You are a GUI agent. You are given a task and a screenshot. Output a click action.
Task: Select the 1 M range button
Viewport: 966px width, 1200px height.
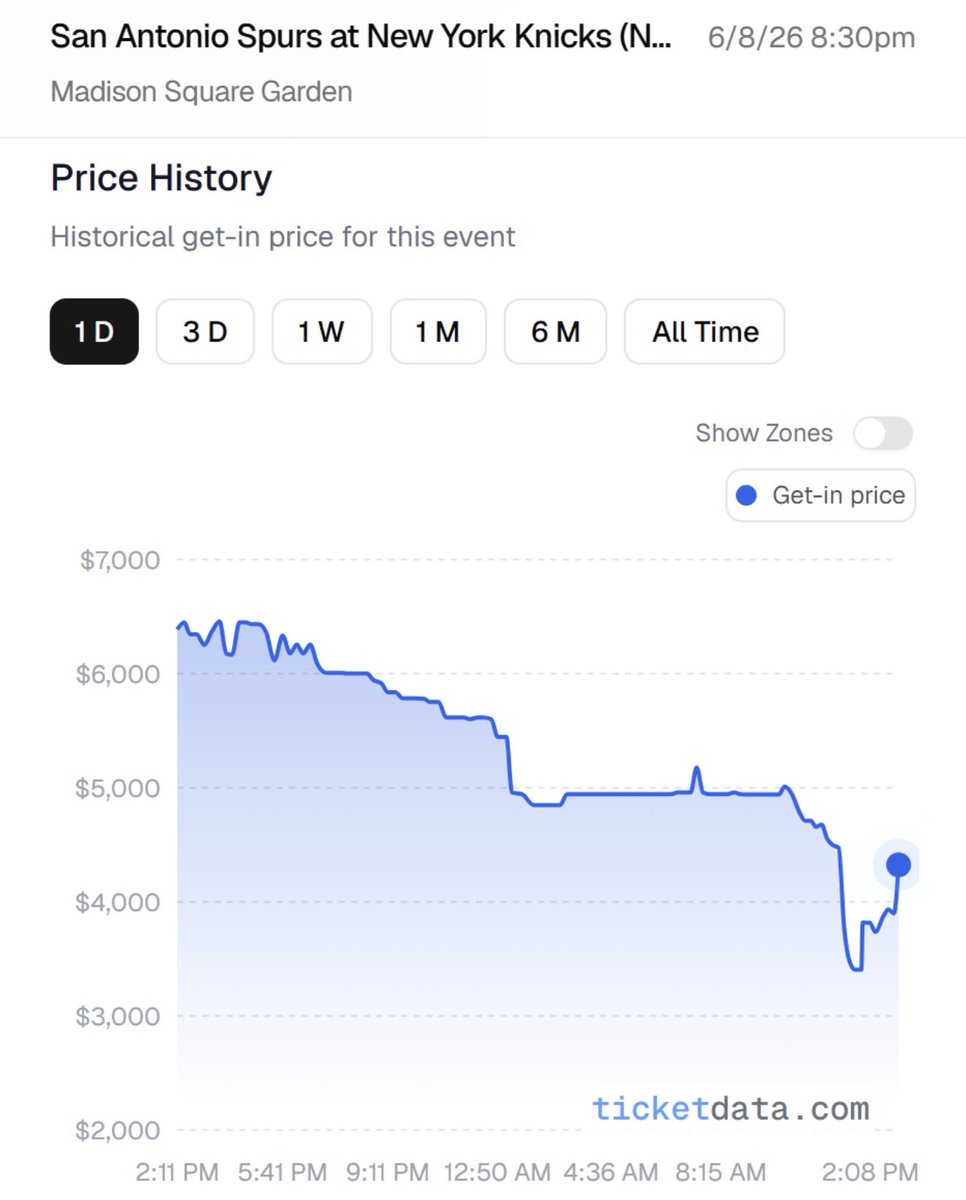pyautogui.click(x=438, y=332)
